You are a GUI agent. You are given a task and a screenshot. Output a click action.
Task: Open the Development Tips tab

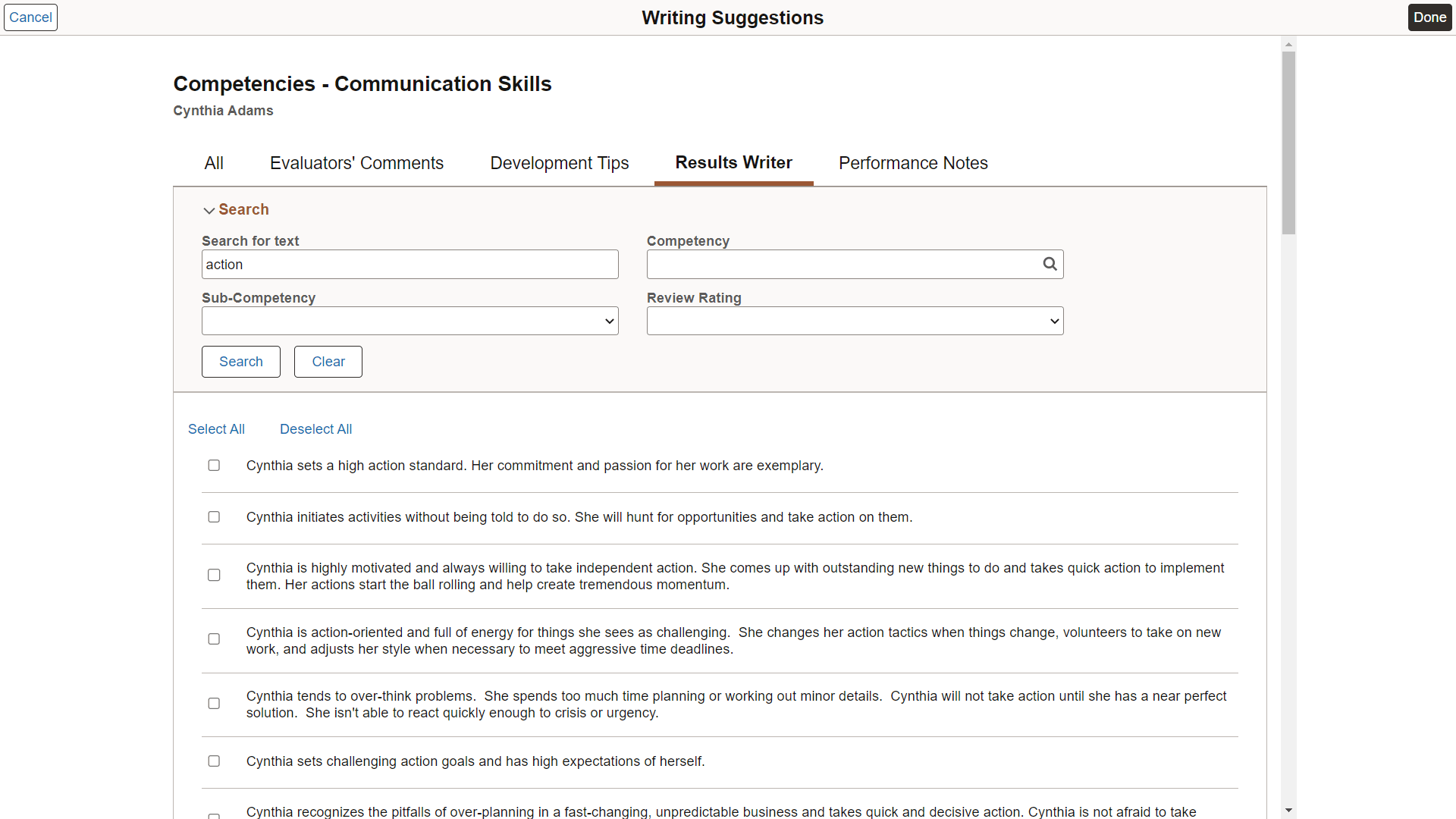tap(559, 163)
